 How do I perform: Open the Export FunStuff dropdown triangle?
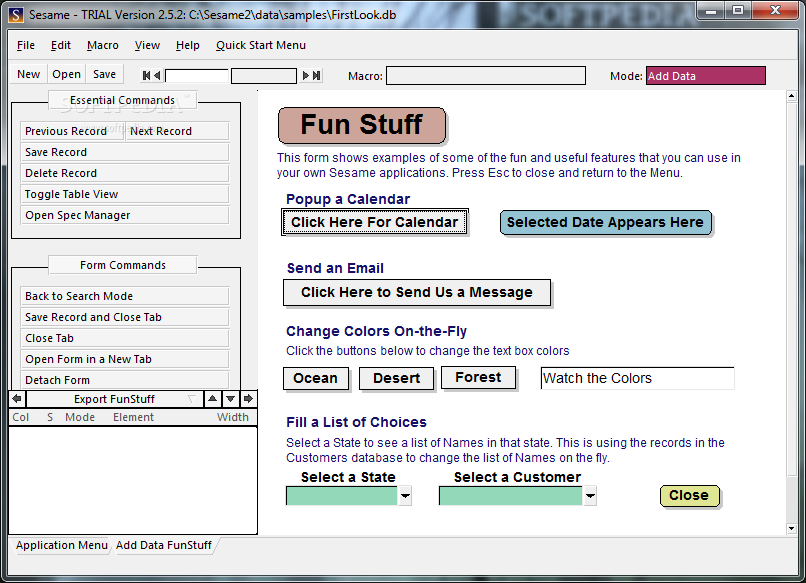(x=192, y=399)
